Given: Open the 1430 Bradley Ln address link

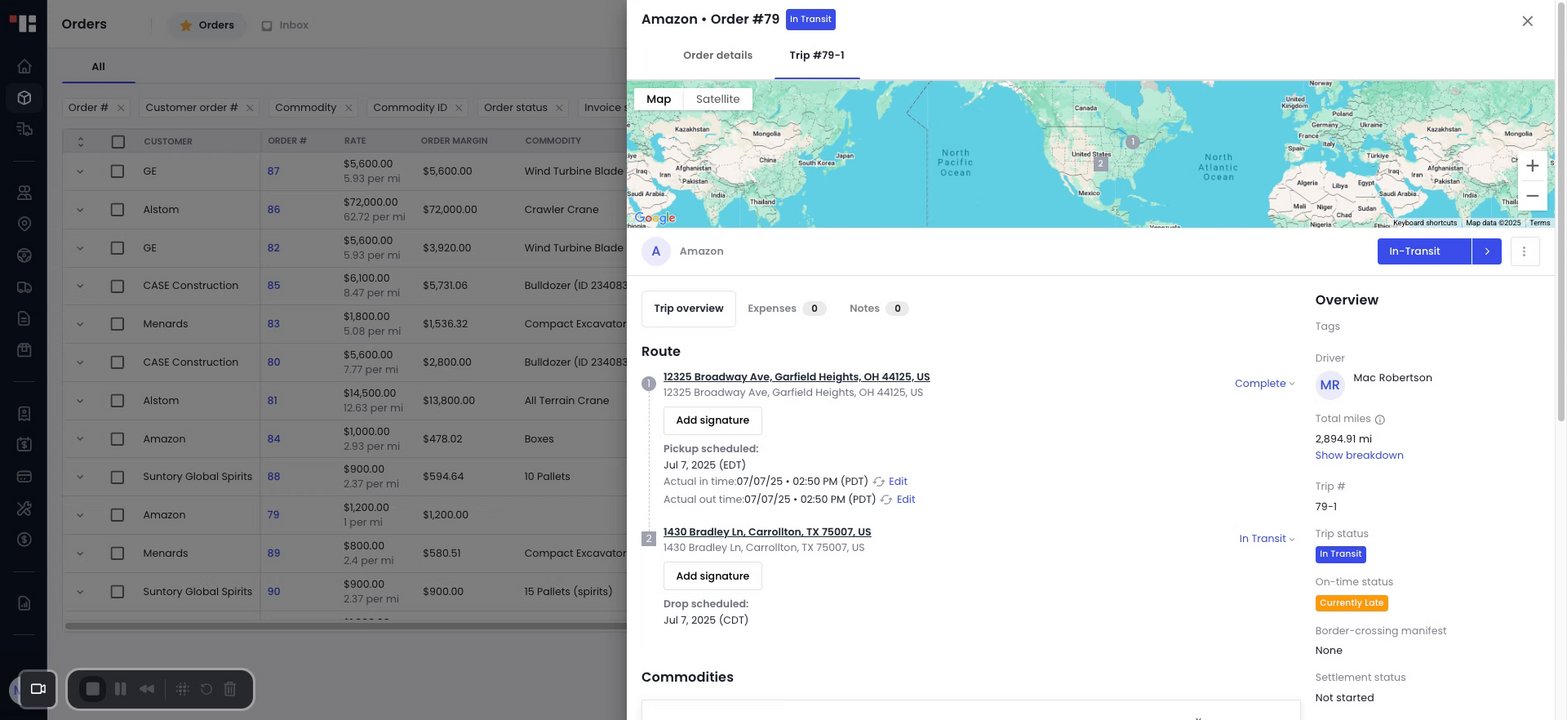Looking at the screenshot, I should (x=767, y=532).
